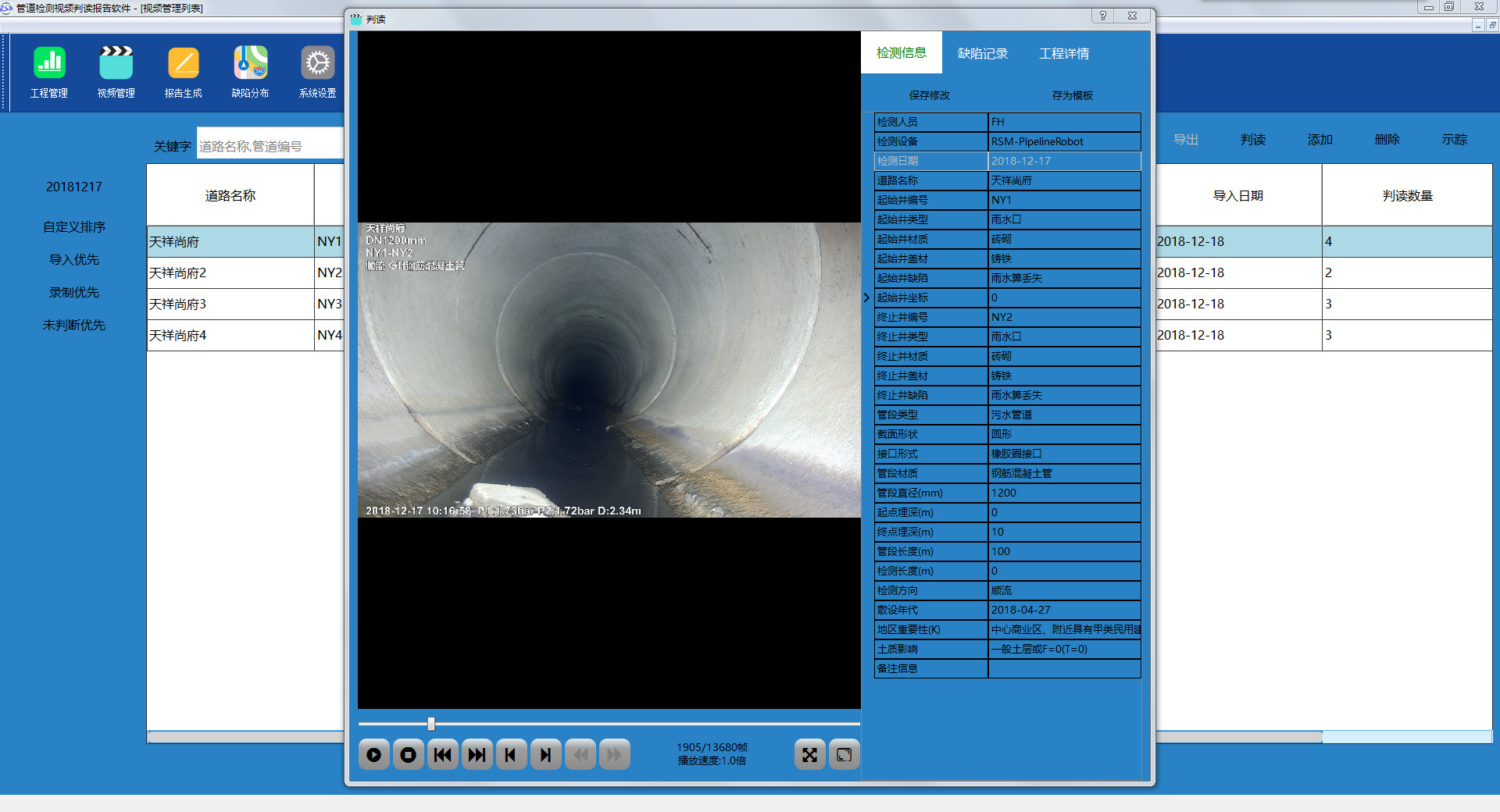The image size is (1500, 812).
Task: Click the 关键字 keyword search field
Action: [270, 146]
